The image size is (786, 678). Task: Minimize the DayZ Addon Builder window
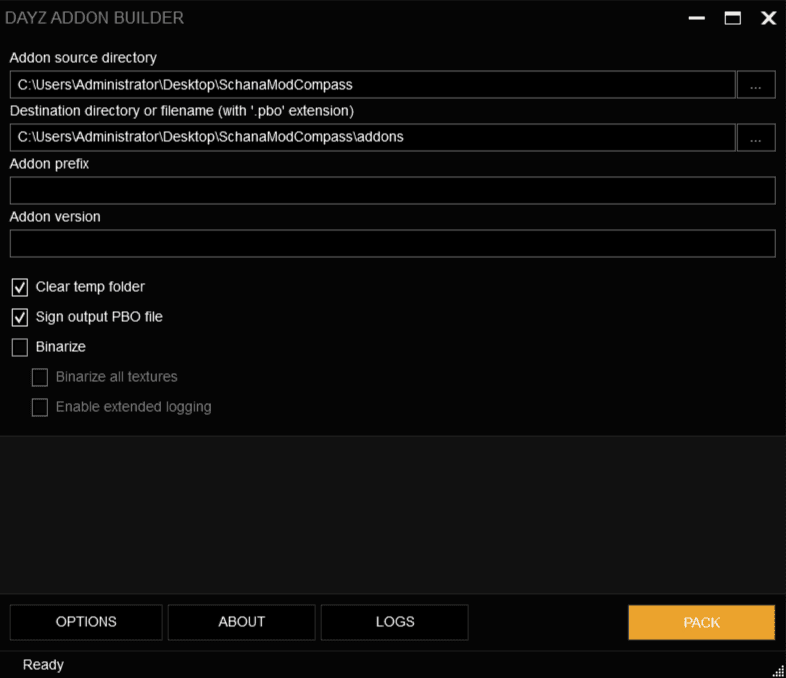[696, 18]
